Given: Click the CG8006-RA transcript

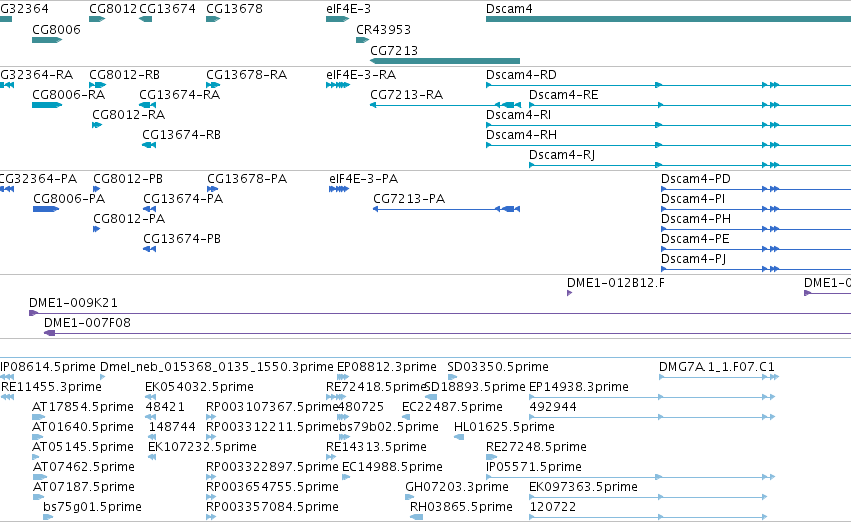Looking at the screenshot, I should click(x=47, y=105).
